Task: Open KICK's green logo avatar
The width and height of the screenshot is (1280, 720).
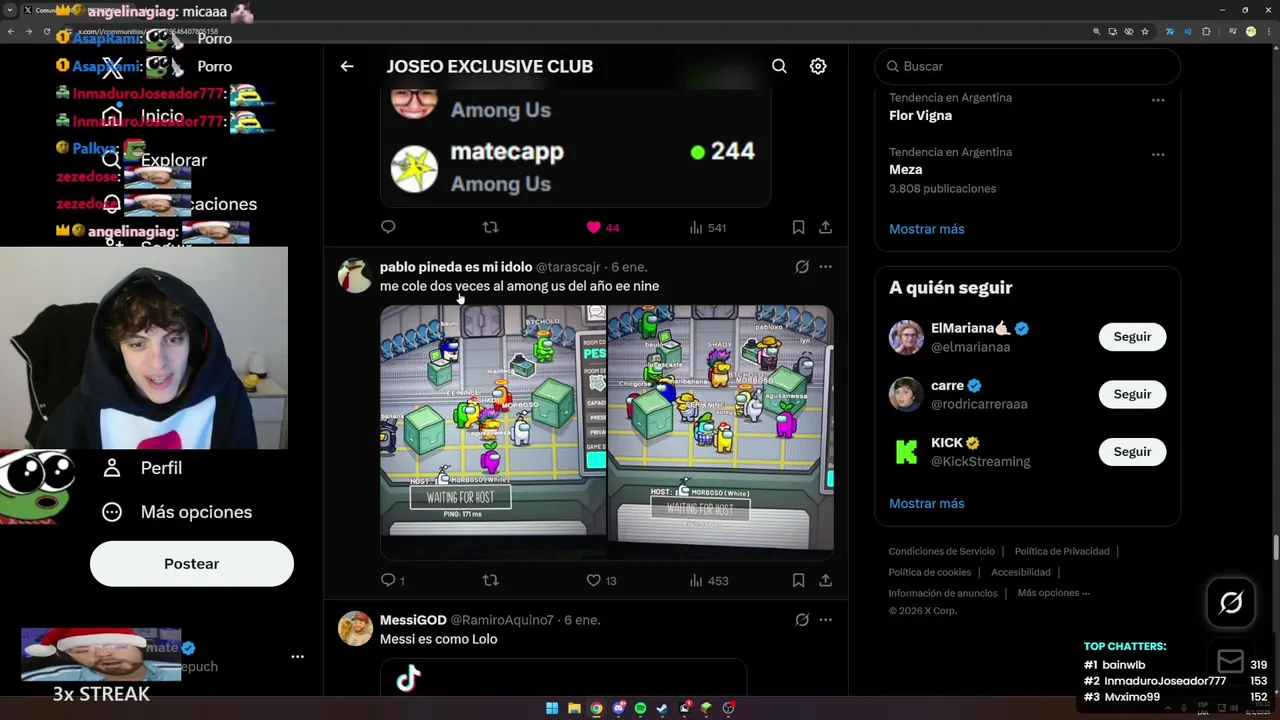Action: [x=906, y=452]
